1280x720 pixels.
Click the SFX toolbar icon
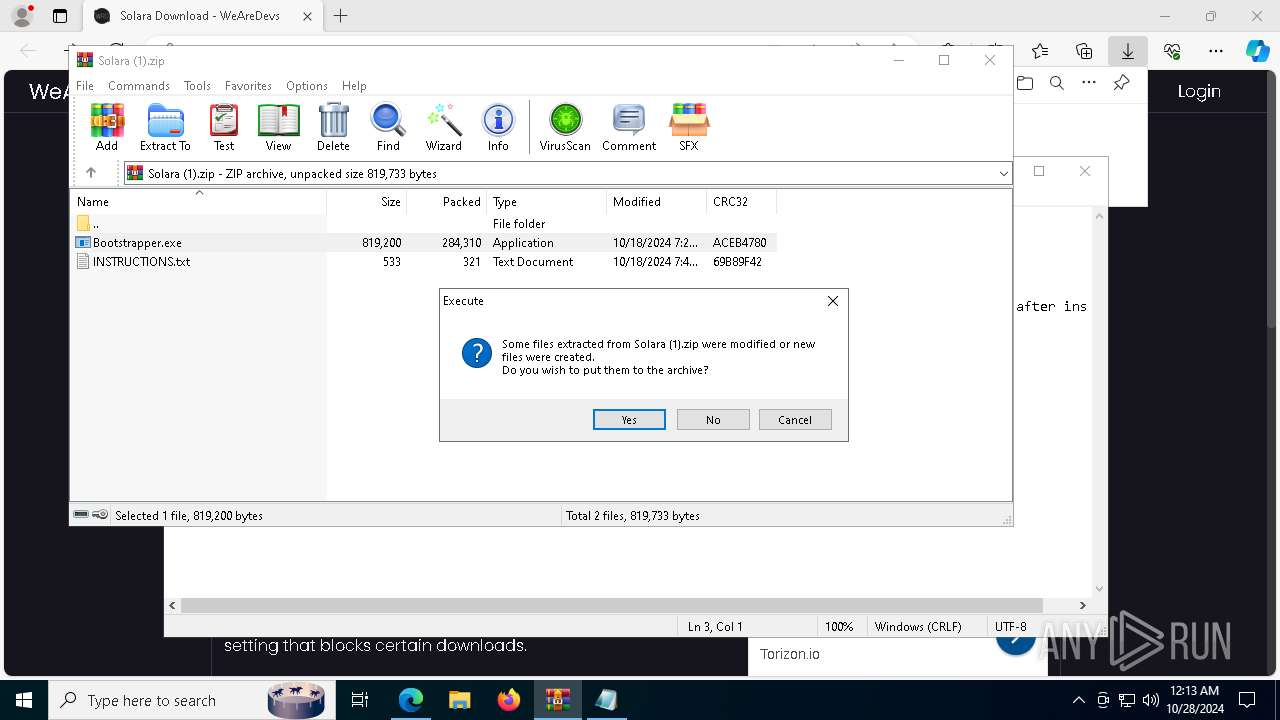[x=689, y=127]
